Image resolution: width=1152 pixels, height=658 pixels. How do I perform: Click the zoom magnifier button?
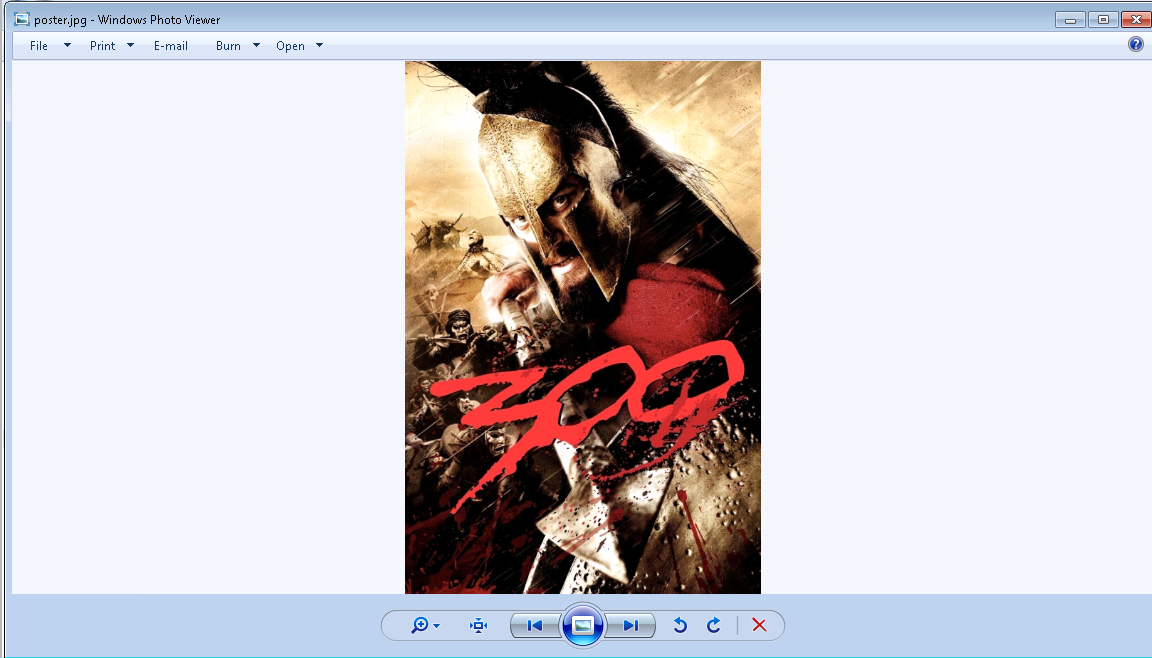click(x=420, y=625)
